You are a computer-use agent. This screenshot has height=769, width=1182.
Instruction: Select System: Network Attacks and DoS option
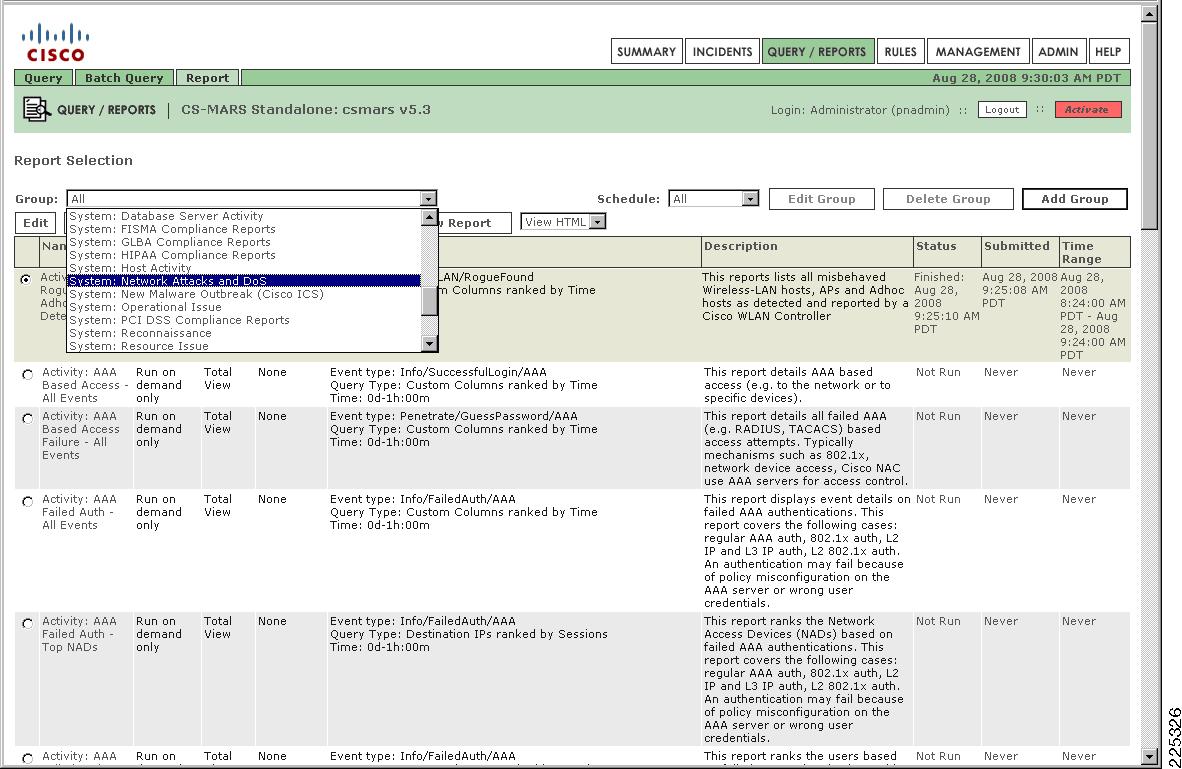170,281
